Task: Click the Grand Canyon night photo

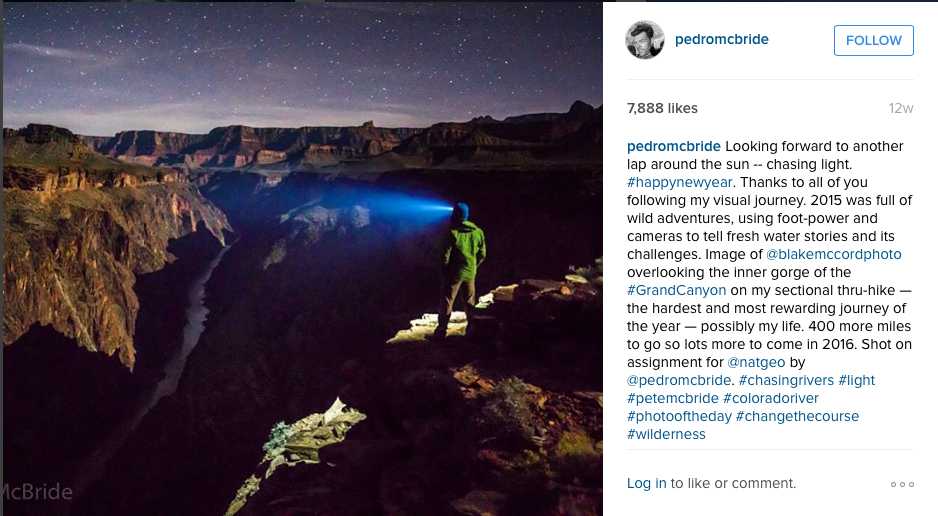Action: 303,259
